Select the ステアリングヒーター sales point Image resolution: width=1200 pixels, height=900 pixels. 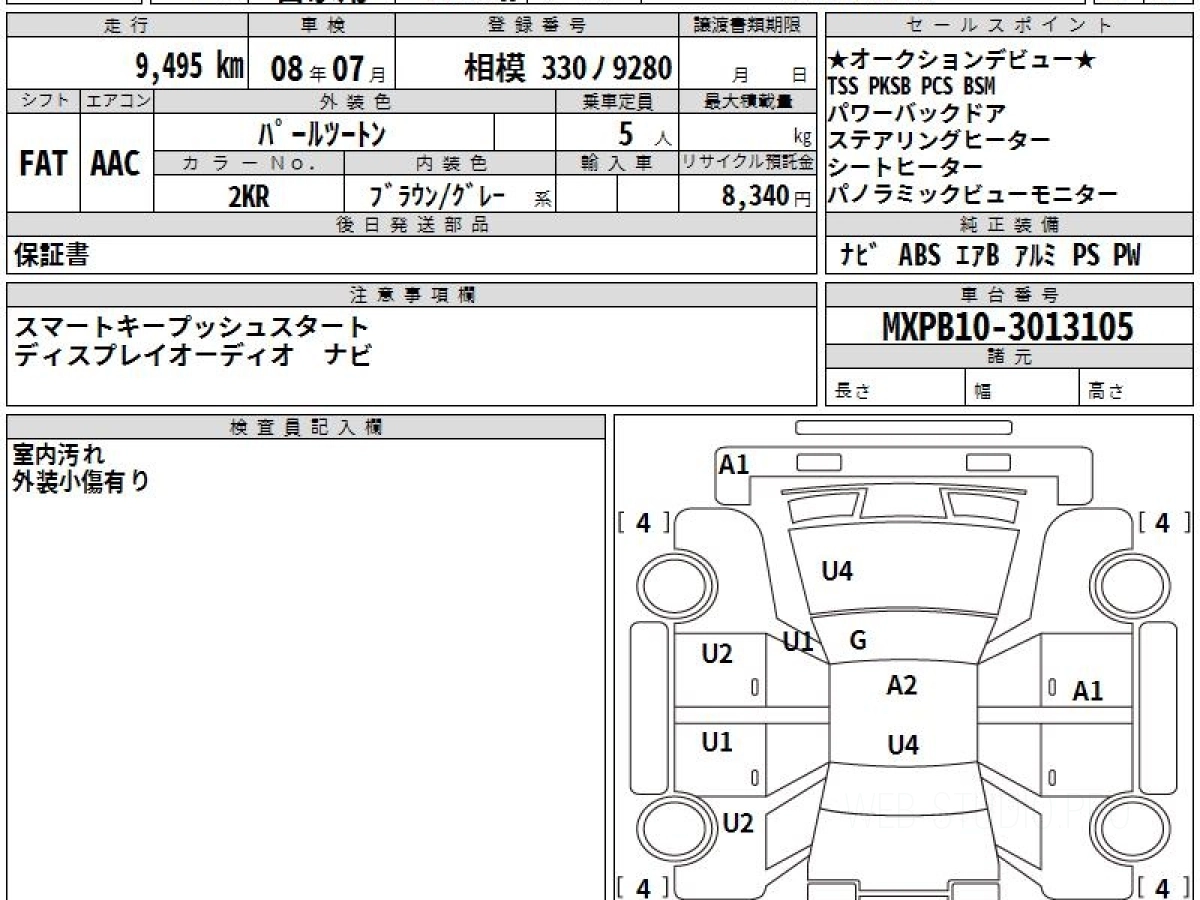pyautogui.click(x=939, y=141)
